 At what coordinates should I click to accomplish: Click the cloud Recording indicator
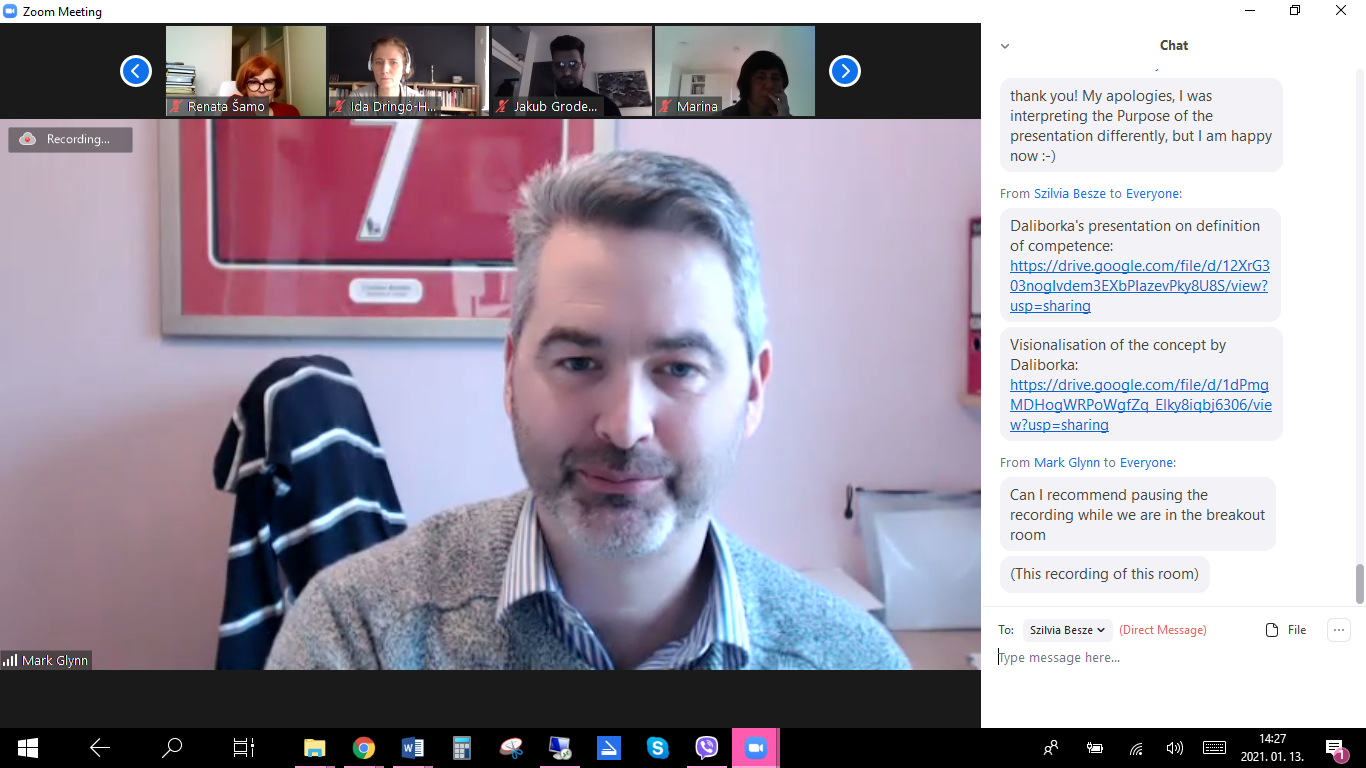(x=70, y=140)
